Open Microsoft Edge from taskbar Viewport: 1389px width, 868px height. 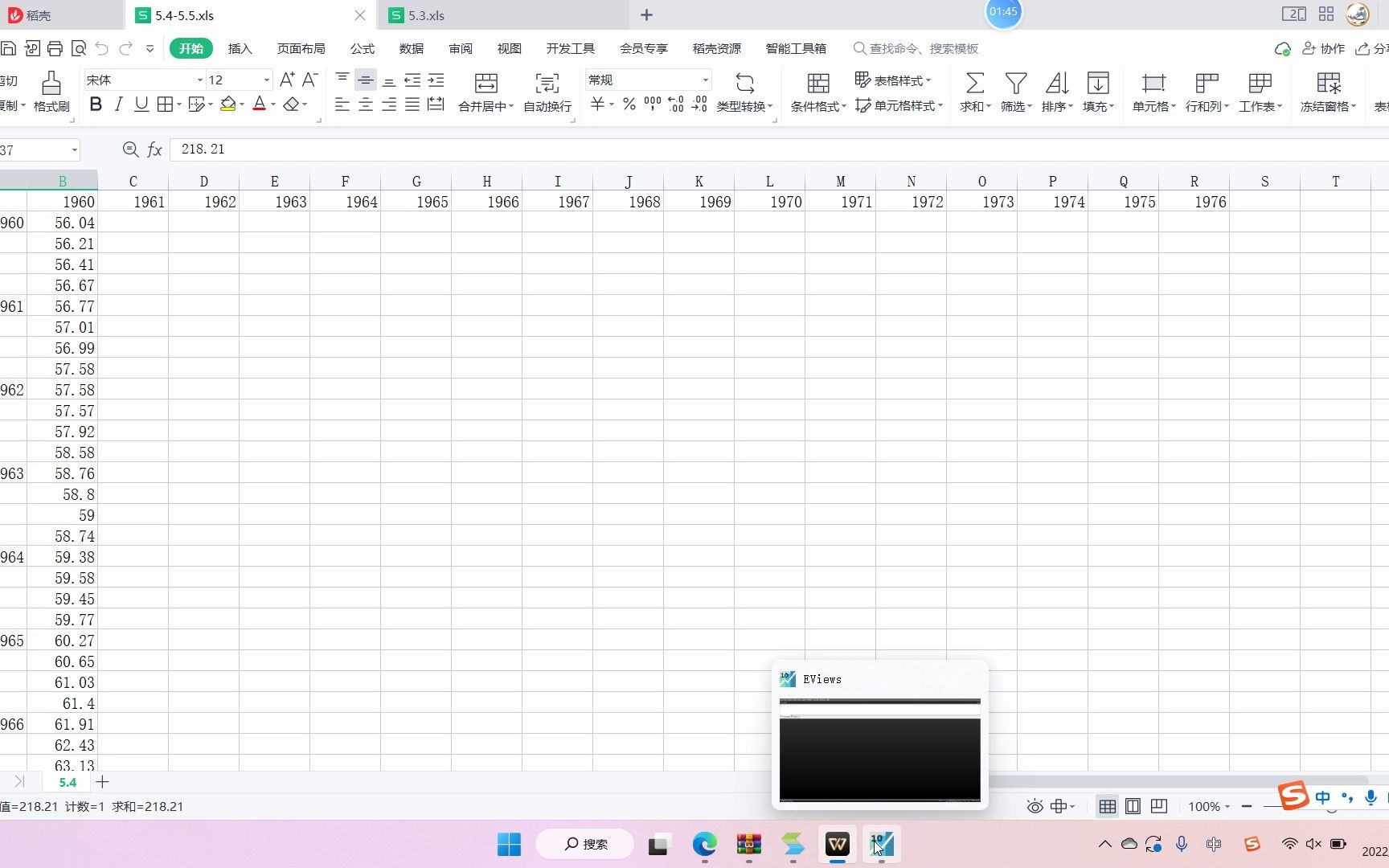click(705, 844)
